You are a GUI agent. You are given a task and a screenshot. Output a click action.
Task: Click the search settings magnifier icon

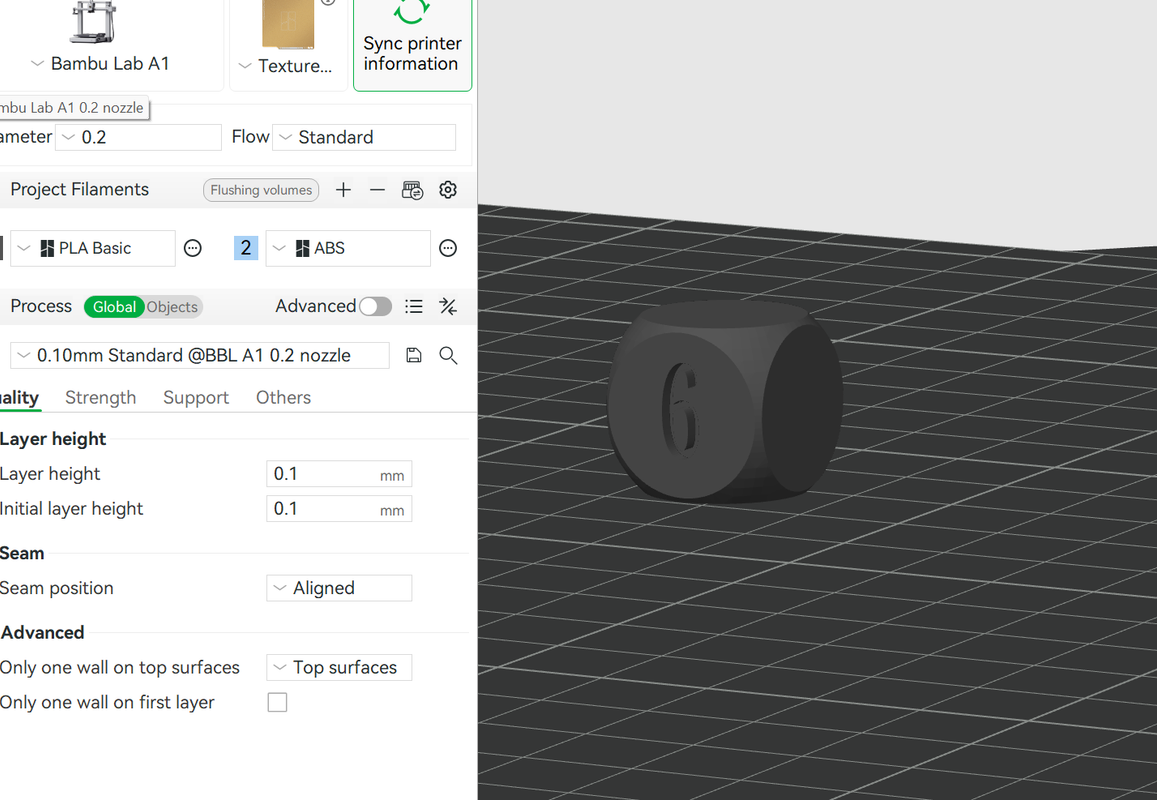click(448, 356)
